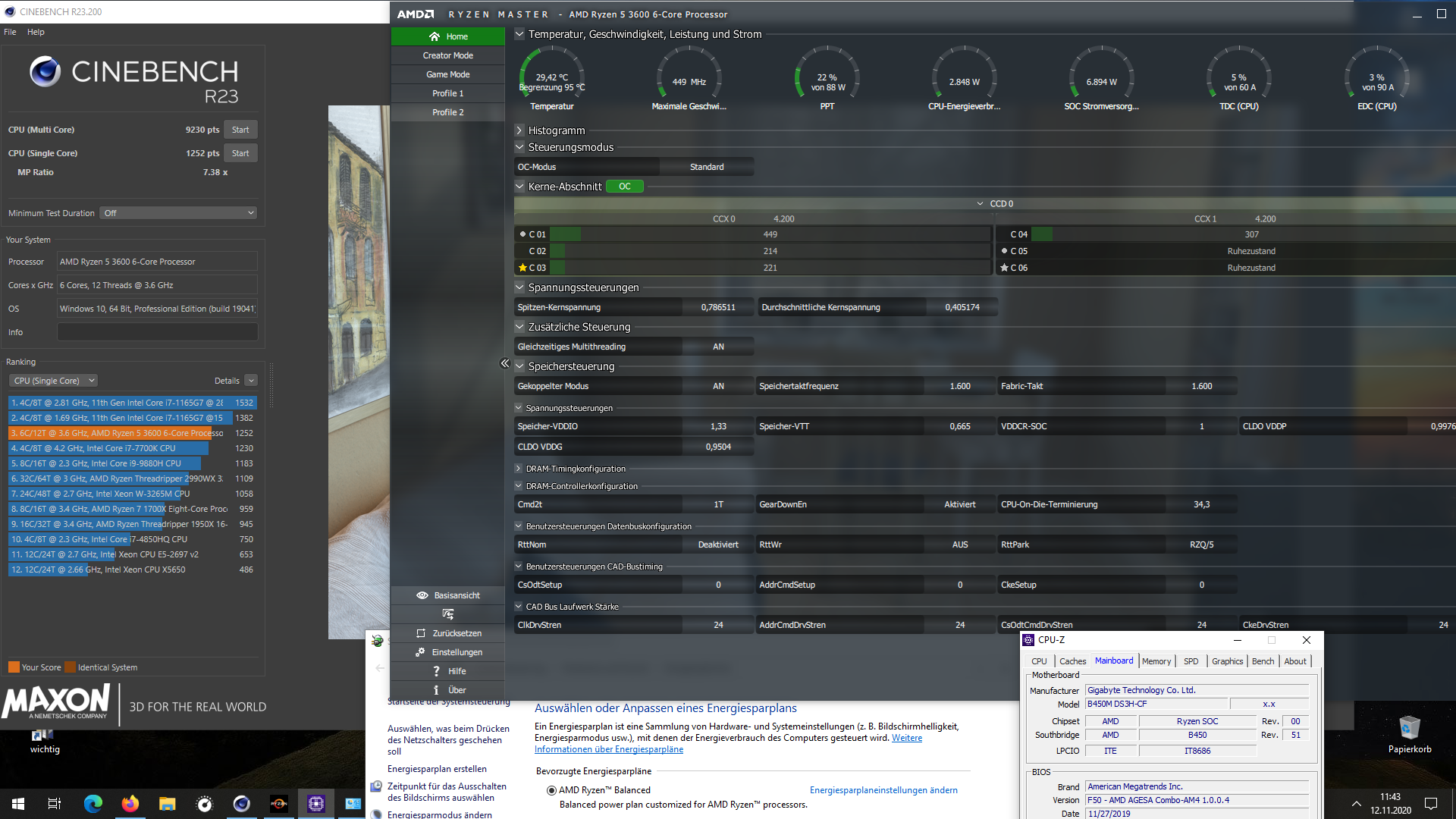The width and height of the screenshot is (1456, 819).
Task: Select the Creator Mode profile
Action: 447,55
